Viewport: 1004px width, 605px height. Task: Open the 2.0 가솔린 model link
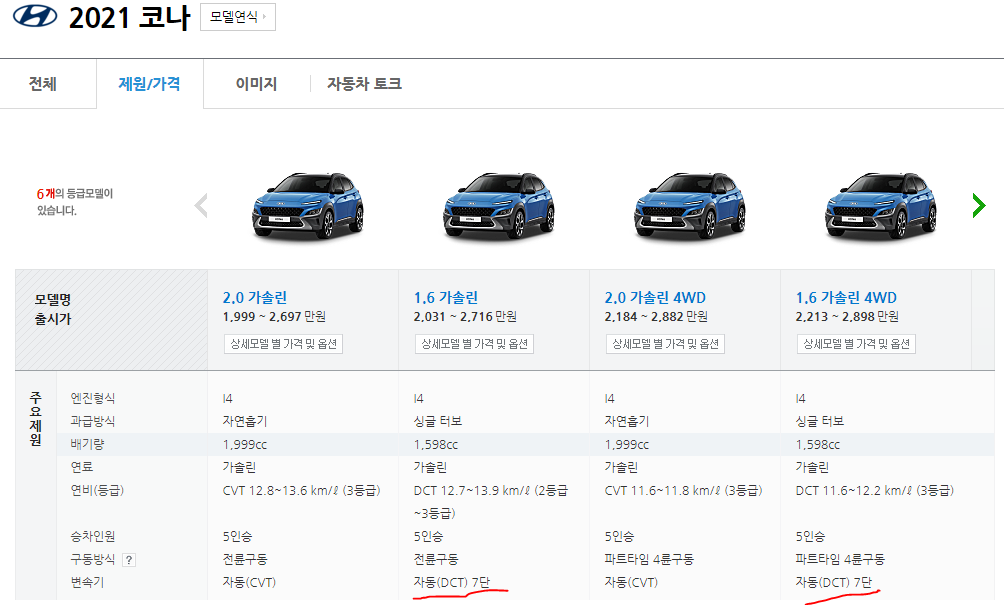(x=255, y=298)
